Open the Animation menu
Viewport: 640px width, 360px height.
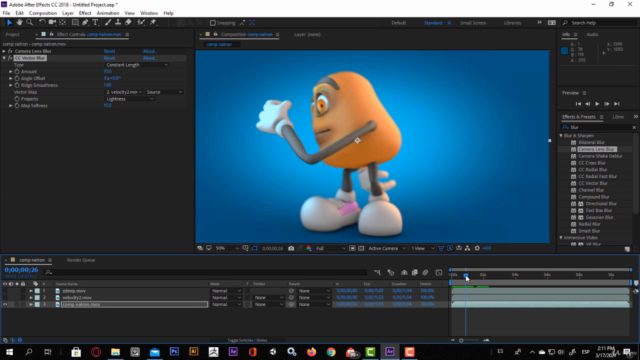(108, 13)
